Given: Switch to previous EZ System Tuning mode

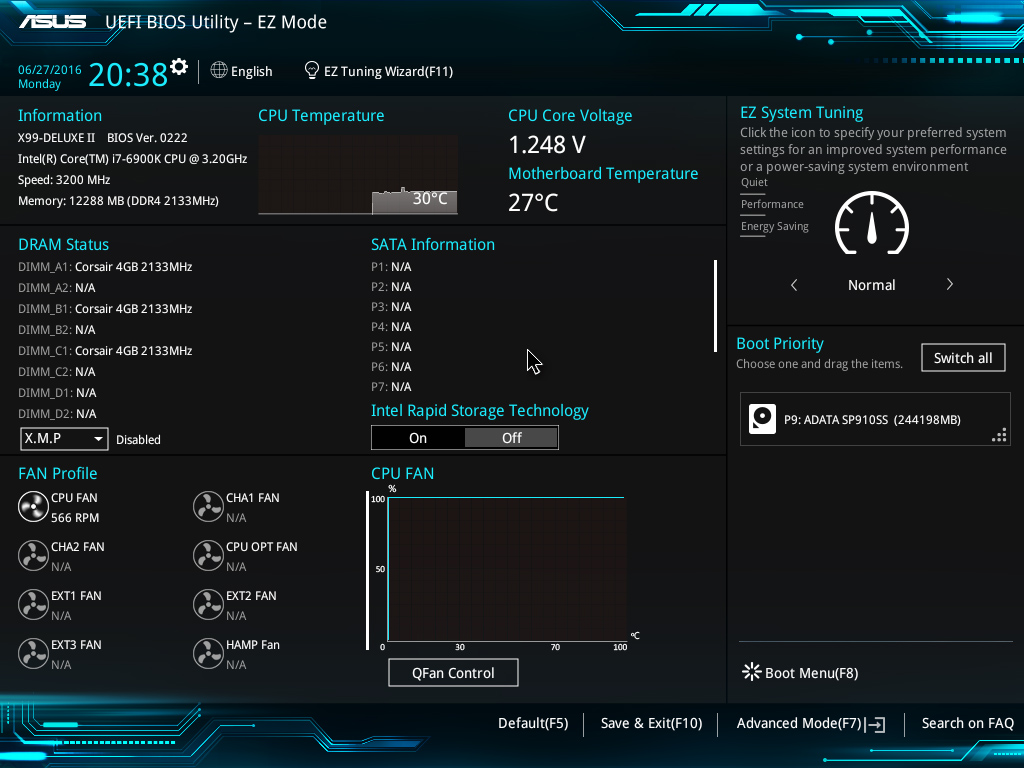Looking at the screenshot, I should [794, 285].
